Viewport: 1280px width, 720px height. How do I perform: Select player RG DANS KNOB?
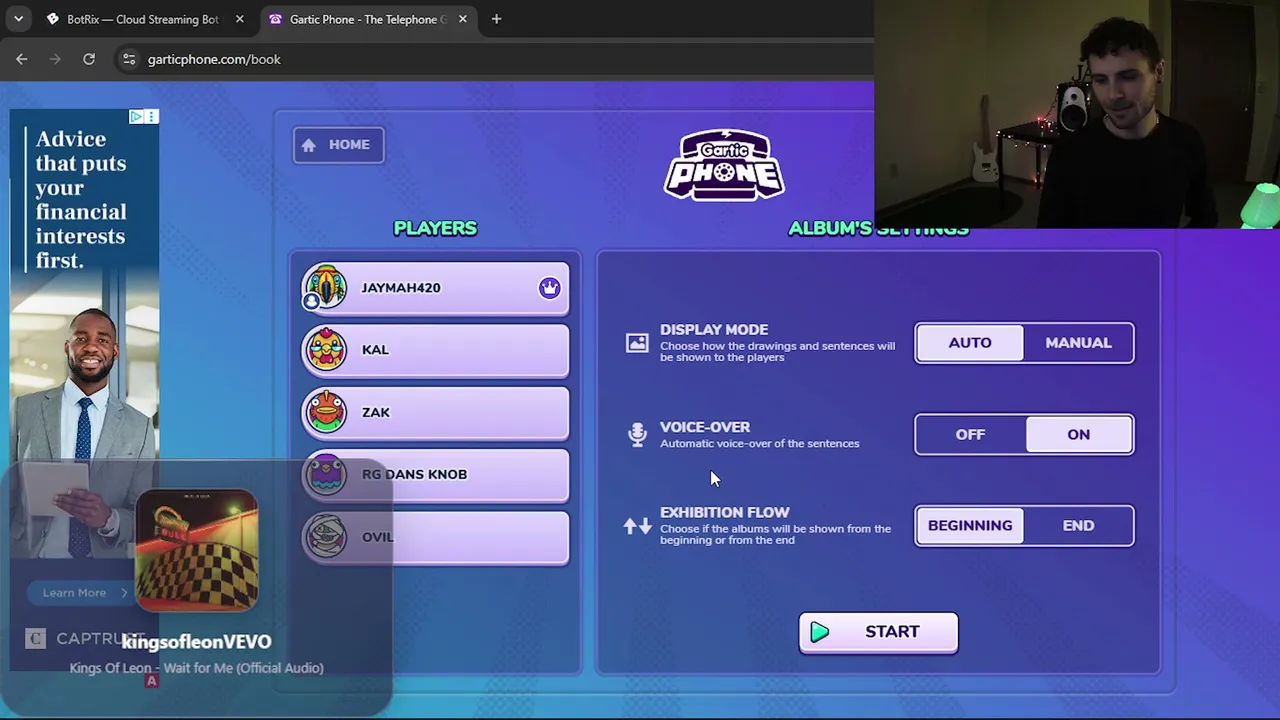click(435, 474)
